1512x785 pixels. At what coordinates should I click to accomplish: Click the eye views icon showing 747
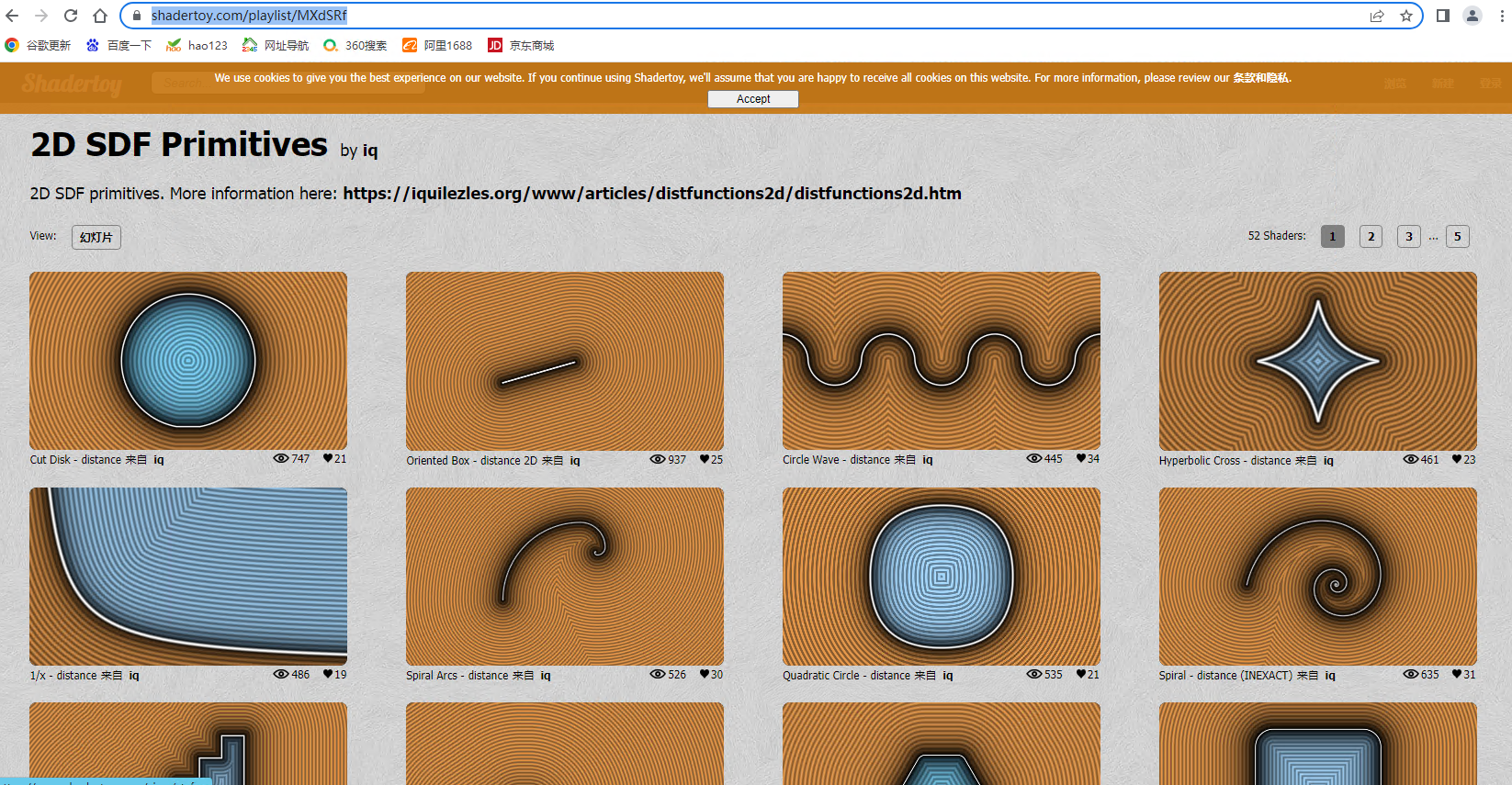281,458
